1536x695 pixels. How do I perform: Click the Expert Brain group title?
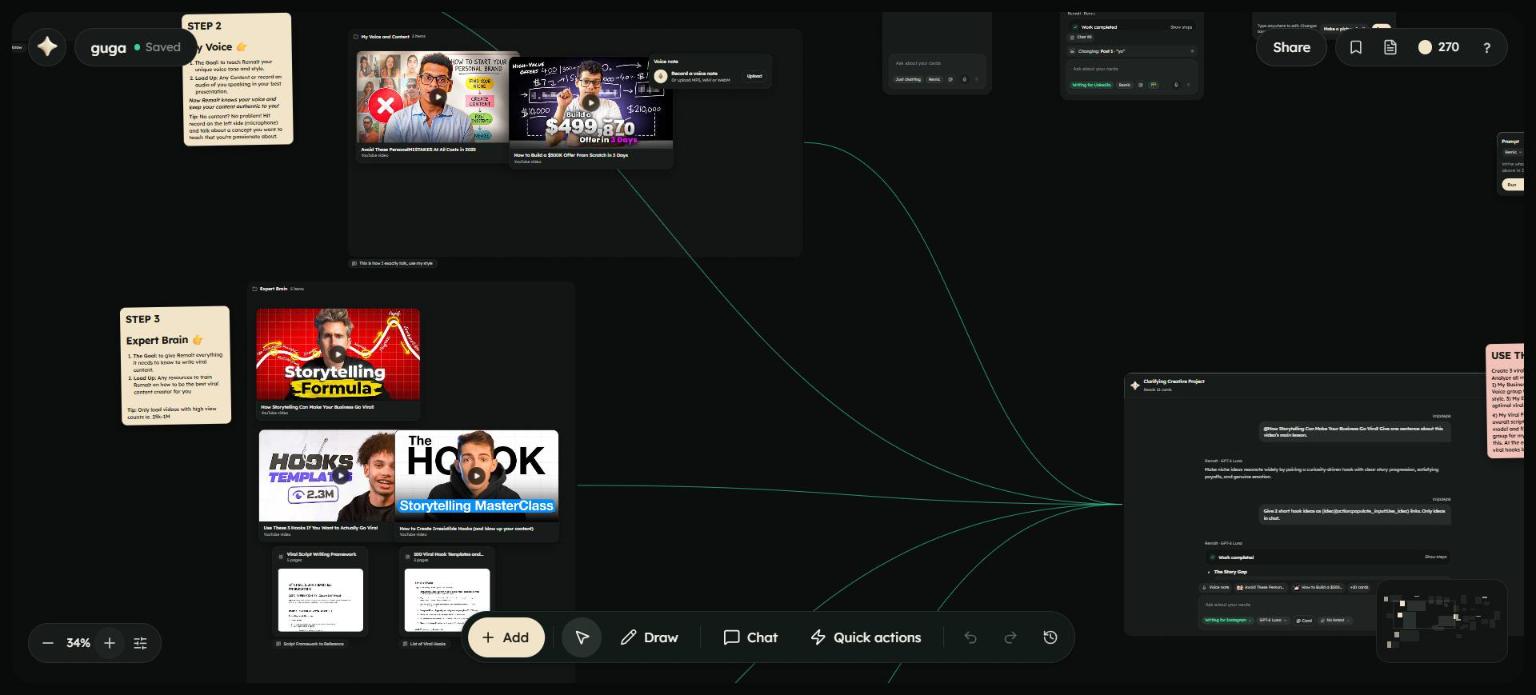coord(273,289)
